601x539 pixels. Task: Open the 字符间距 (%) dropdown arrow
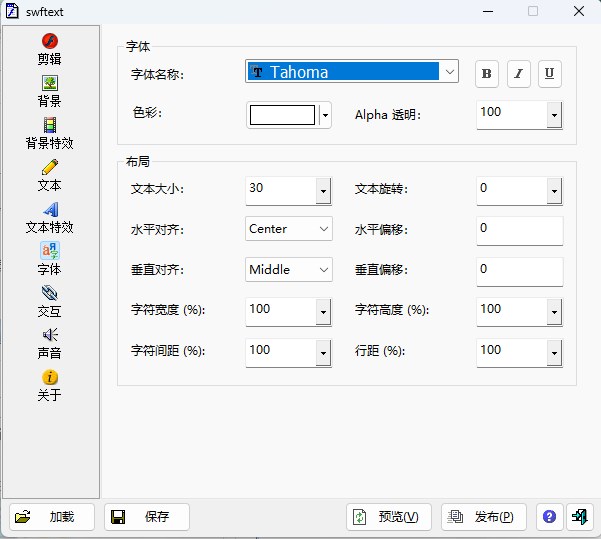[x=323, y=353]
